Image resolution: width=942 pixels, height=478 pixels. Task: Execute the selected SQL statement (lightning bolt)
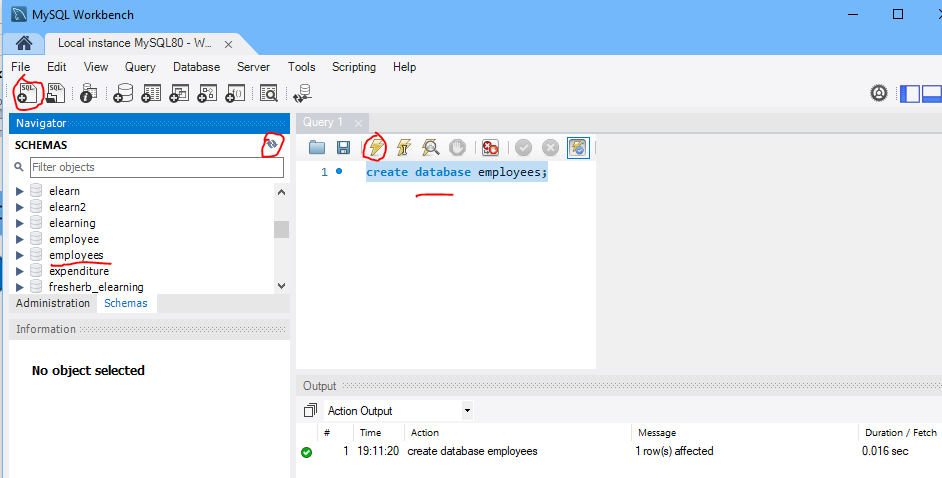click(x=377, y=147)
